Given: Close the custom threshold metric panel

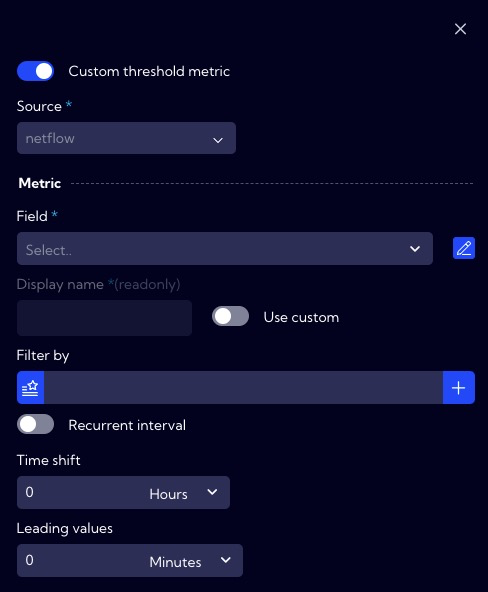Looking at the screenshot, I should click(460, 29).
